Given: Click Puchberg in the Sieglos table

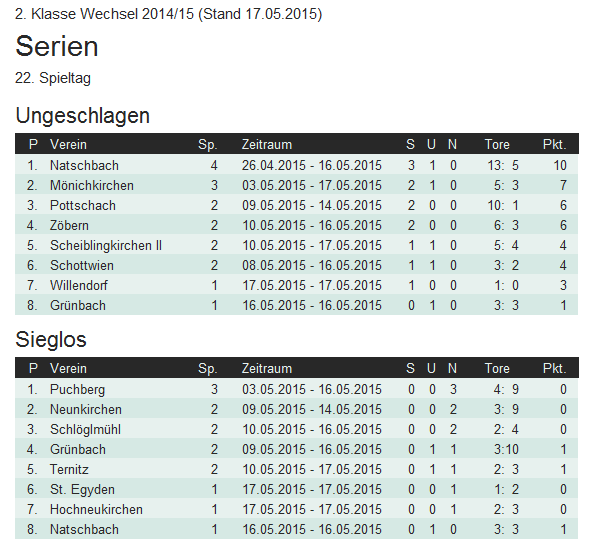Looking at the screenshot, I should [x=78, y=389].
